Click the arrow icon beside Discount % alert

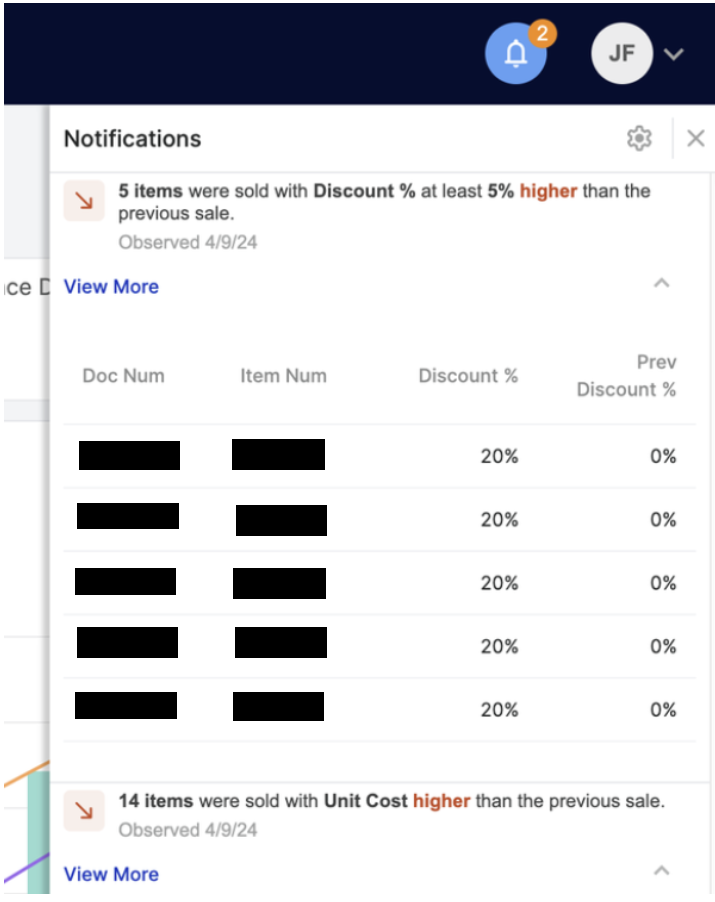(84, 200)
